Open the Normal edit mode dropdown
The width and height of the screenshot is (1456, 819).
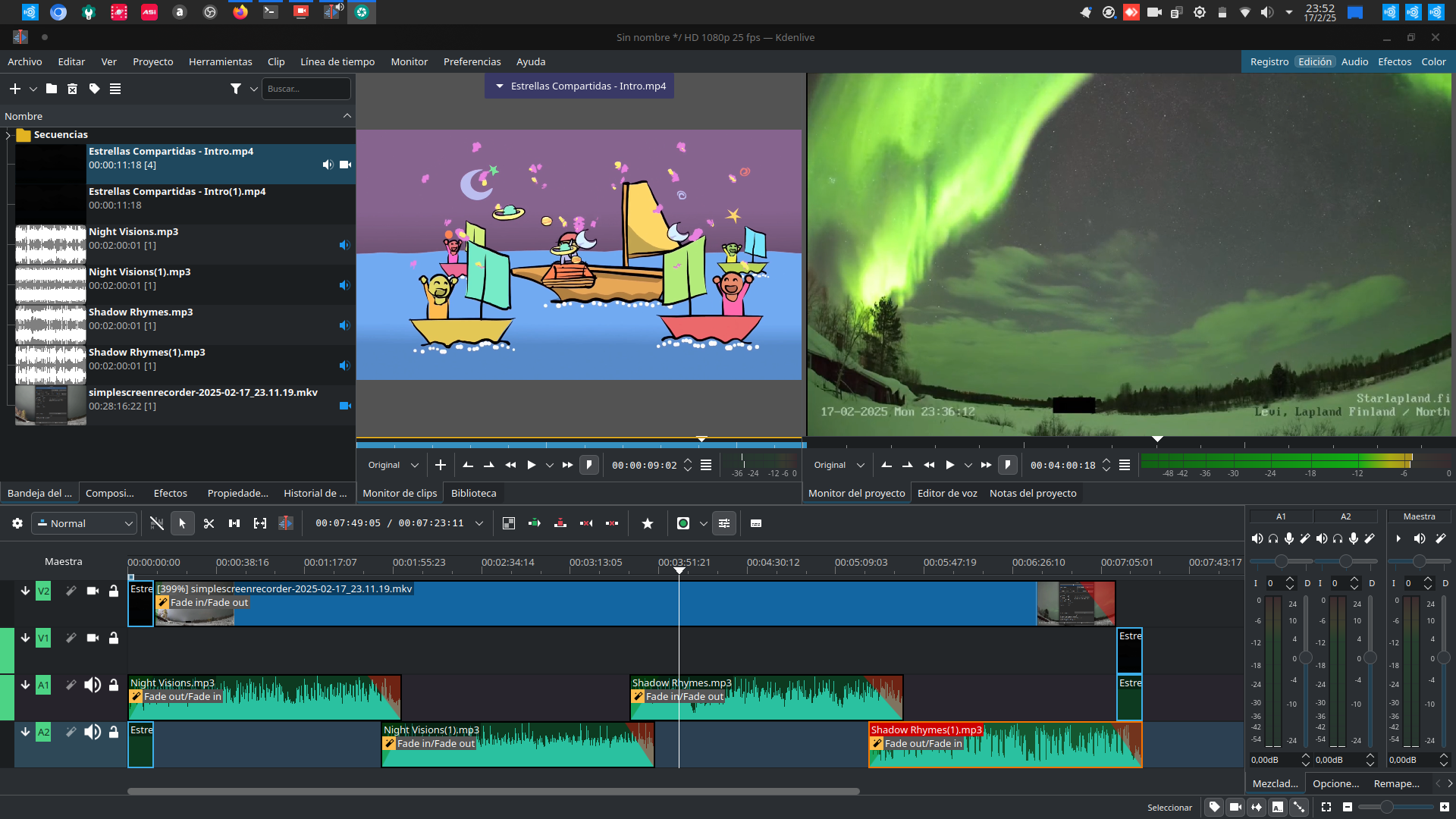85,523
